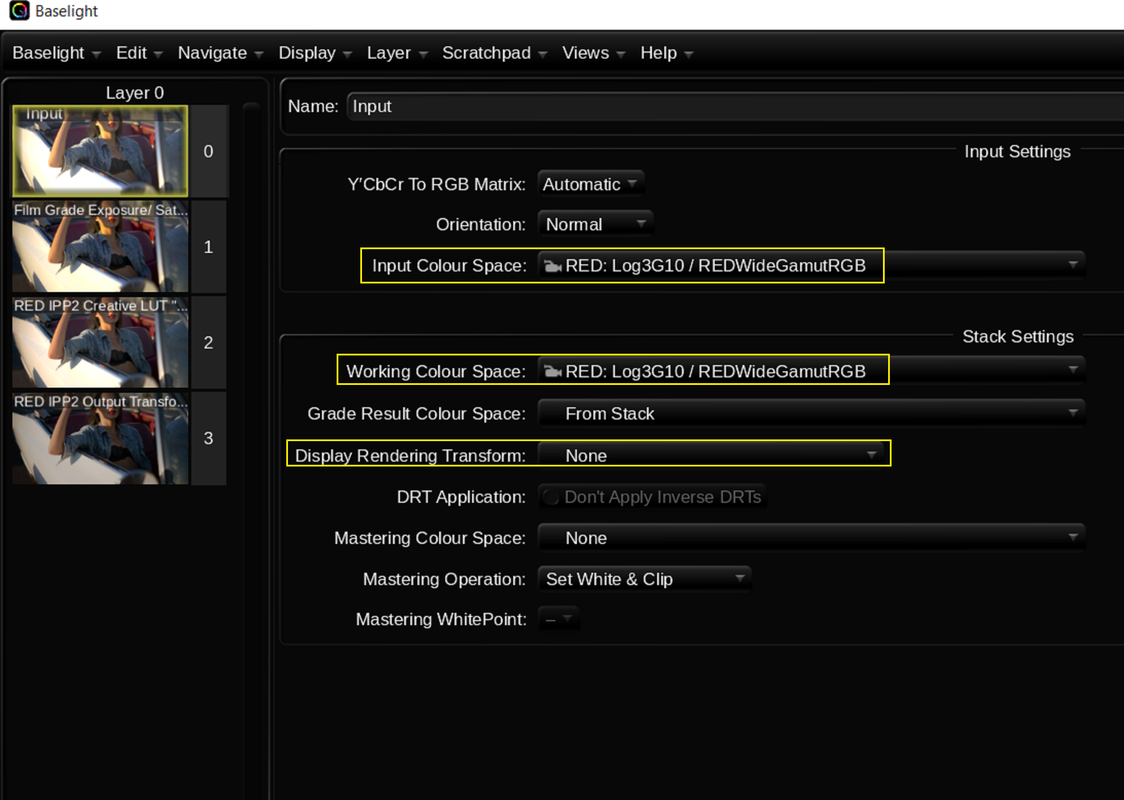
Task: Click camera icon in Input Colour Space
Action: (552, 266)
